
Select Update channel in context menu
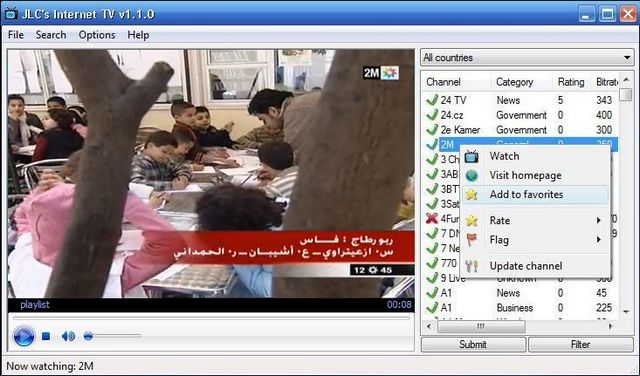pyautogui.click(x=536, y=266)
